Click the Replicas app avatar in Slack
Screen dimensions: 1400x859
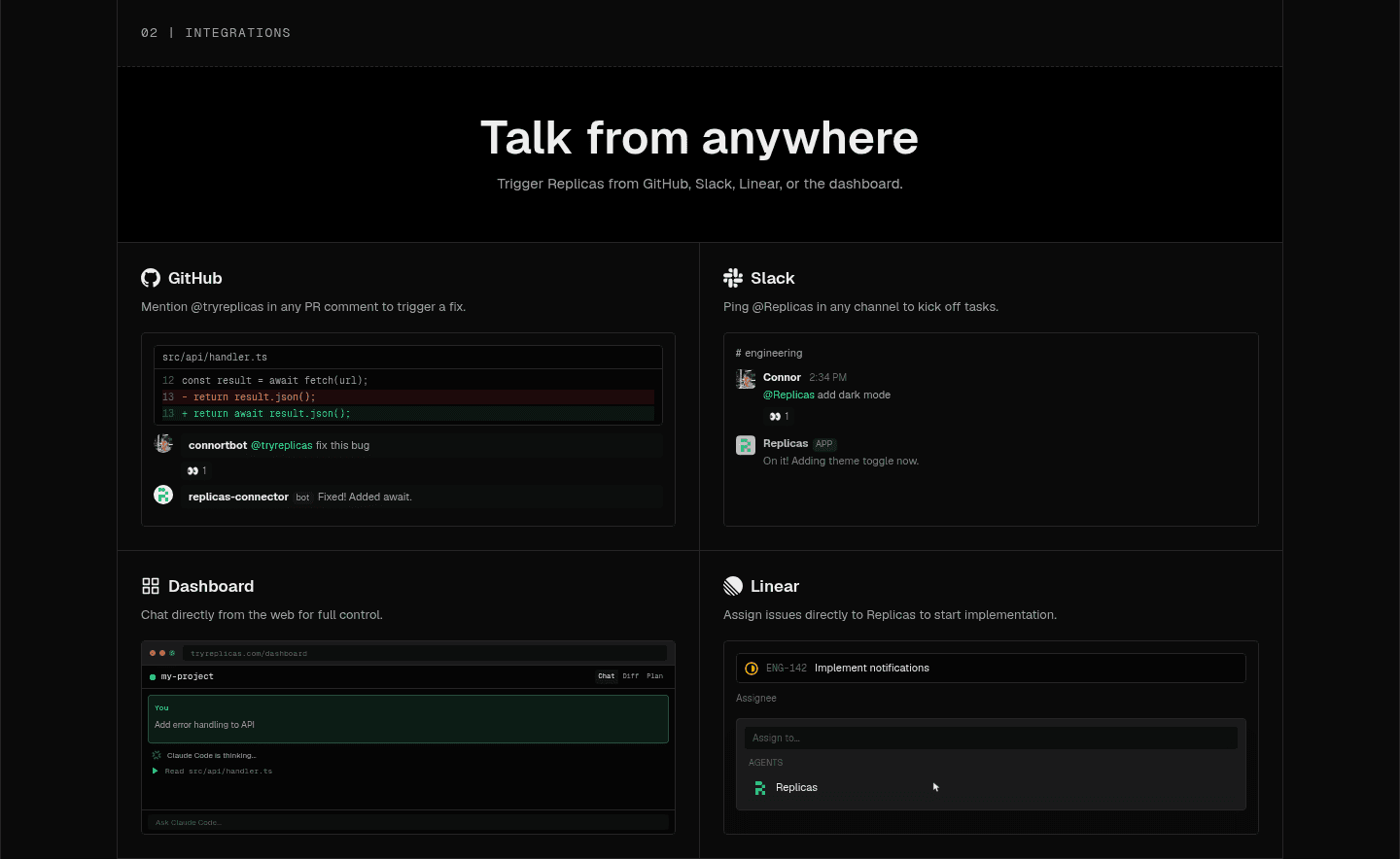(x=746, y=445)
